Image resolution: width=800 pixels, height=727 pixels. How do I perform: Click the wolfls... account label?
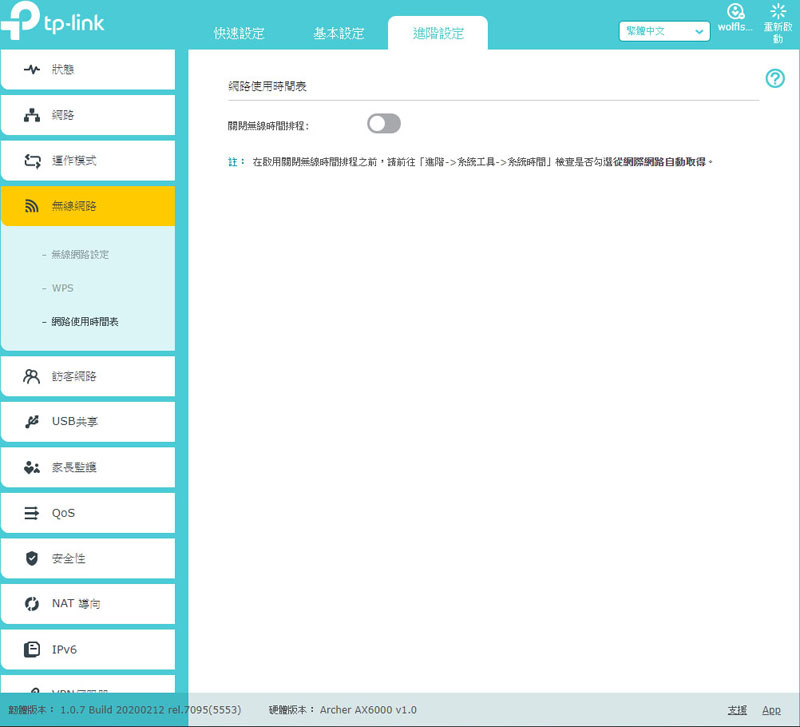click(x=735, y=27)
